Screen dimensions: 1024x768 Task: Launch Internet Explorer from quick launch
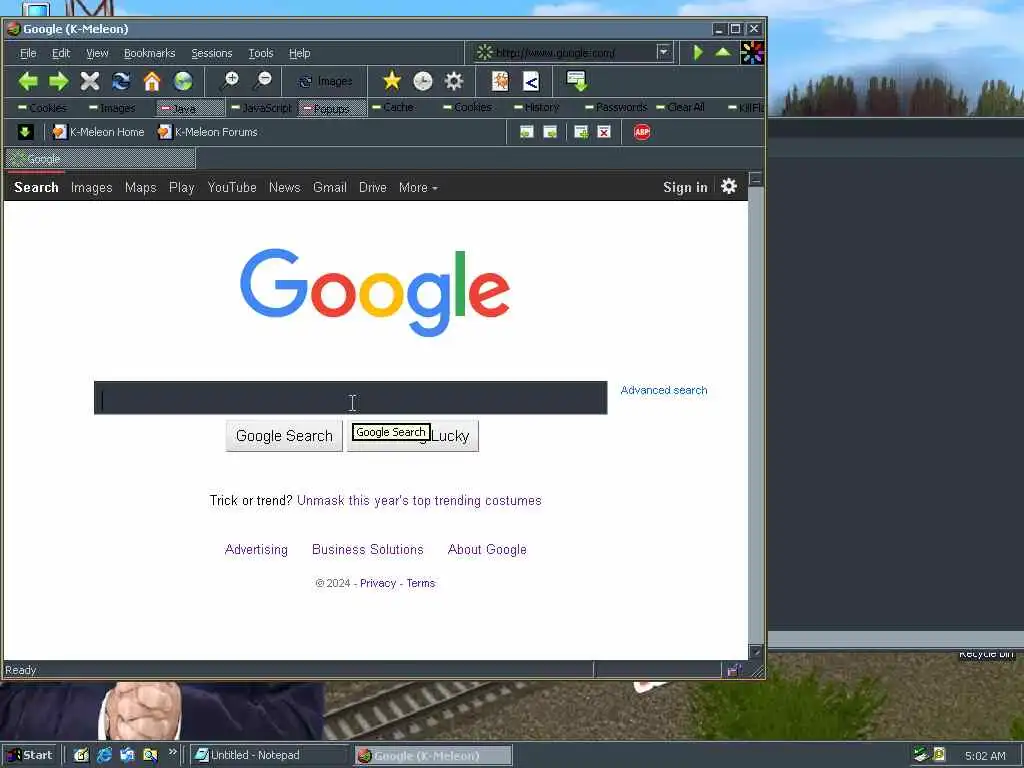(104, 755)
